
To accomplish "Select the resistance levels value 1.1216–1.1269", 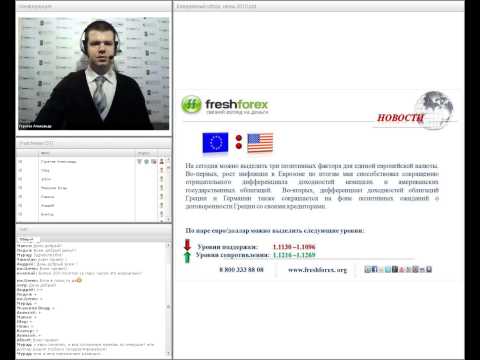I will (x=294, y=255).
